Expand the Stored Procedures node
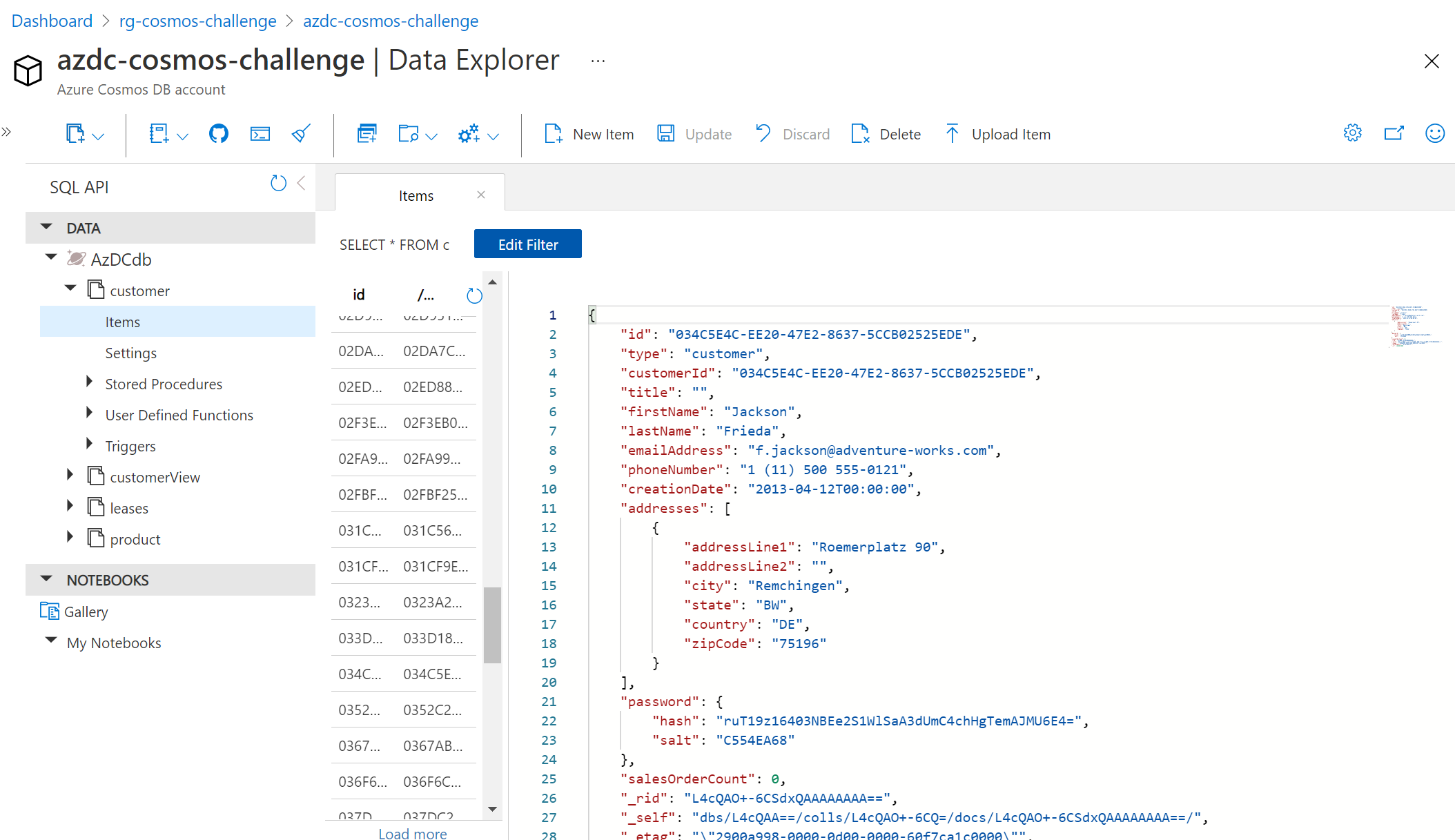Viewport: 1455px width, 840px height. [89, 382]
